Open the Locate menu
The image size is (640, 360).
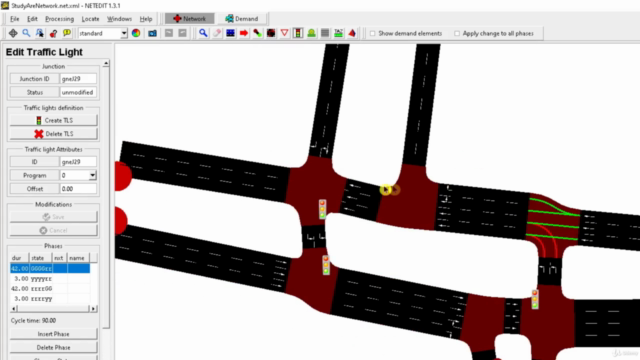click(90, 19)
